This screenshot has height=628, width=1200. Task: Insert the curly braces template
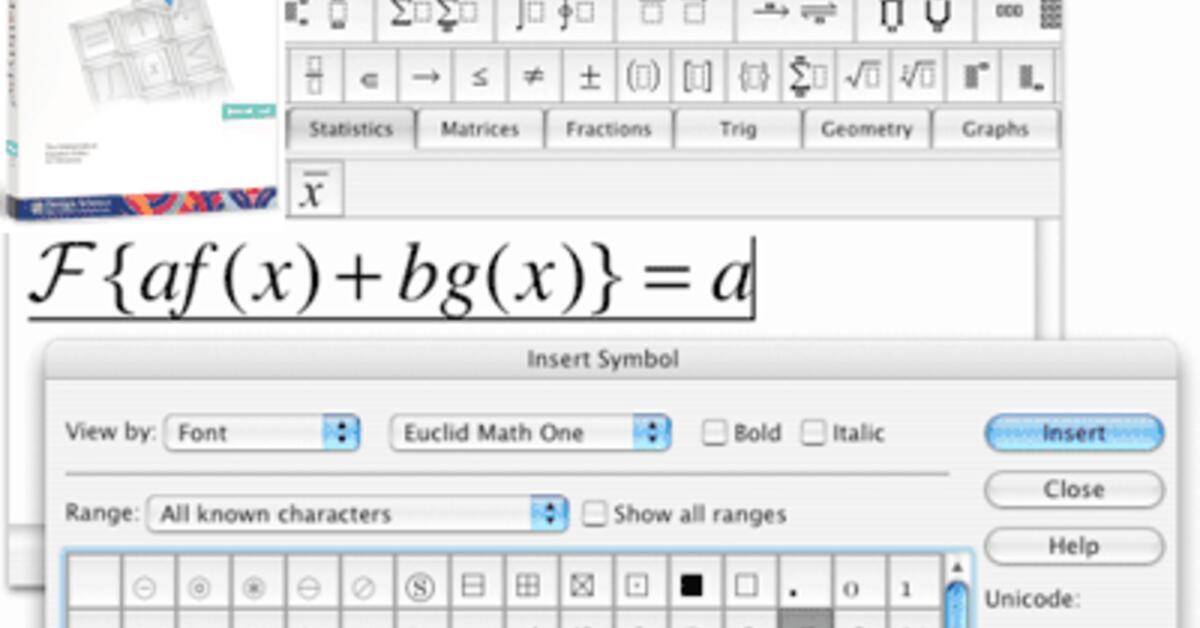(753, 76)
